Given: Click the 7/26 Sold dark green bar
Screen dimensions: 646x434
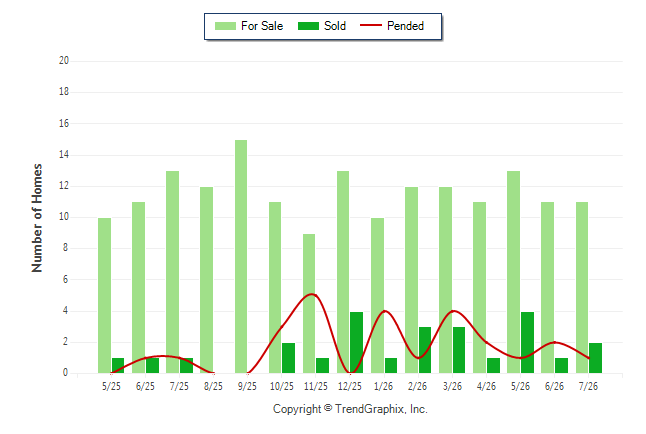Looking at the screenshot, I should point(595,358).
